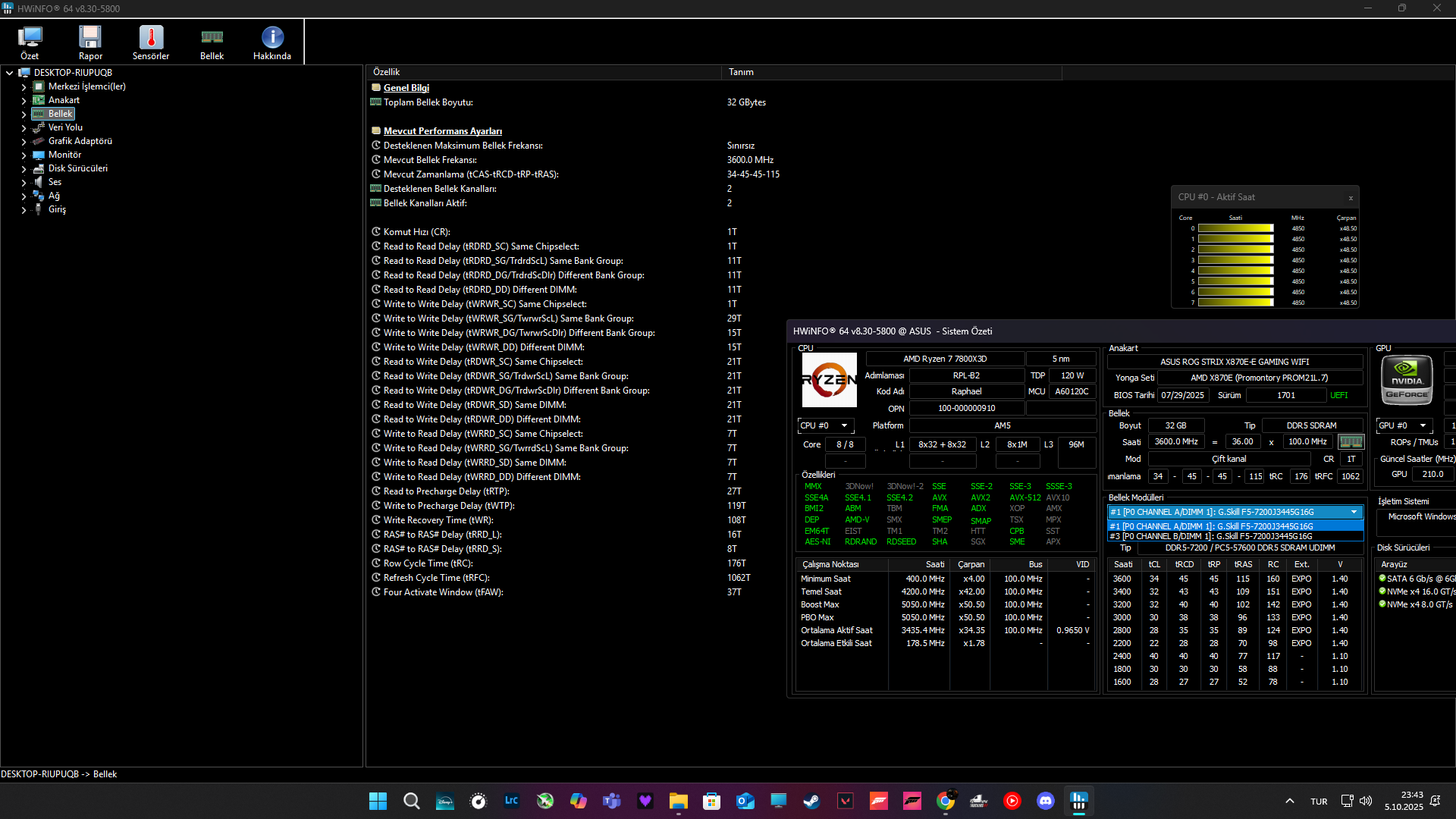Viewport: 1456px width, 819px height.
Task: Select Monitör in the device tree
Action: (64, 155)
